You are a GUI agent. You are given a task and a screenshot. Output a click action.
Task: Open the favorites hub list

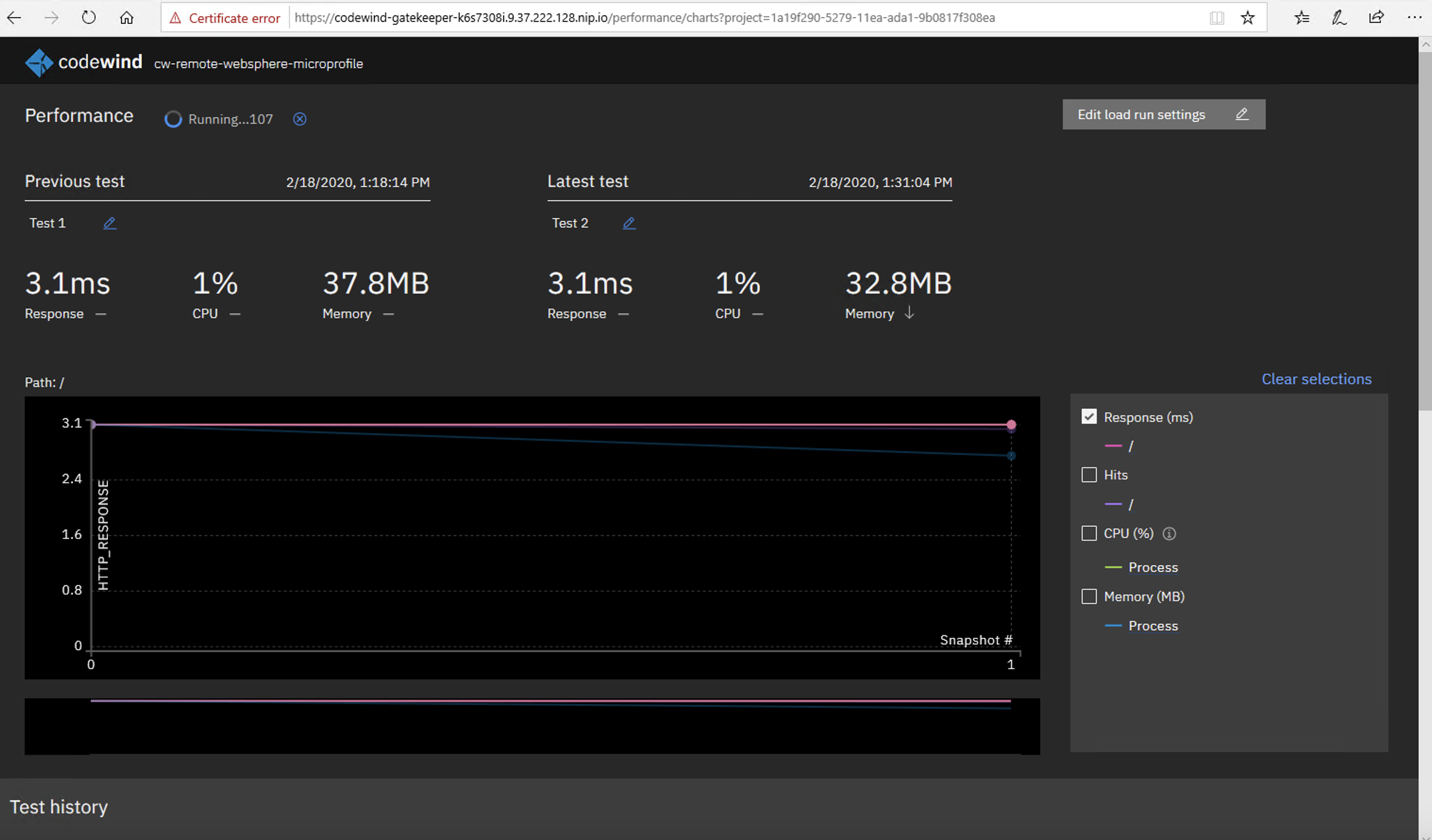pyautogui.click(x=1301, y=17)
